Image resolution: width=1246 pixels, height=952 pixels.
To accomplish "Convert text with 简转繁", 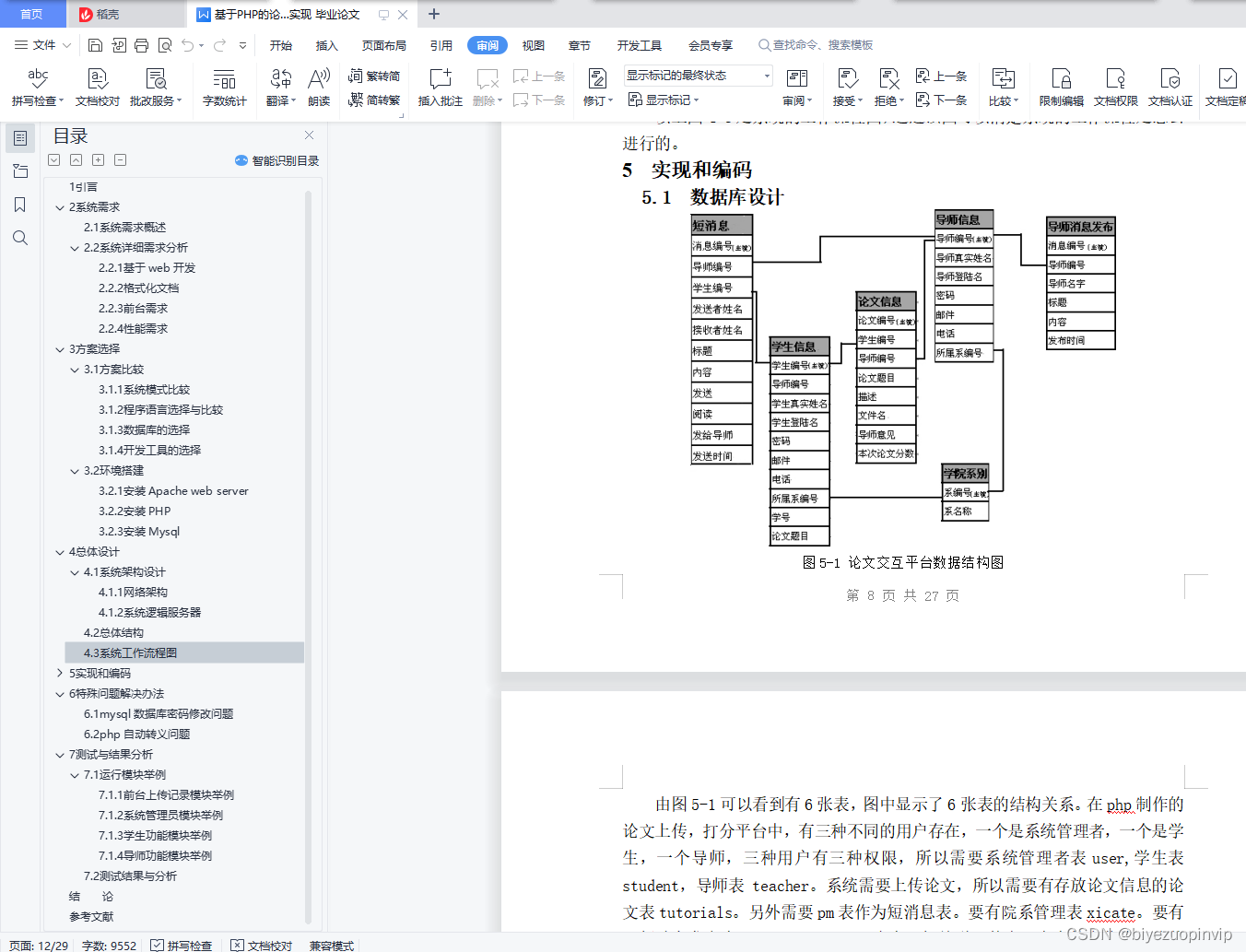I will pyautogui.click(x=374, y=100).
